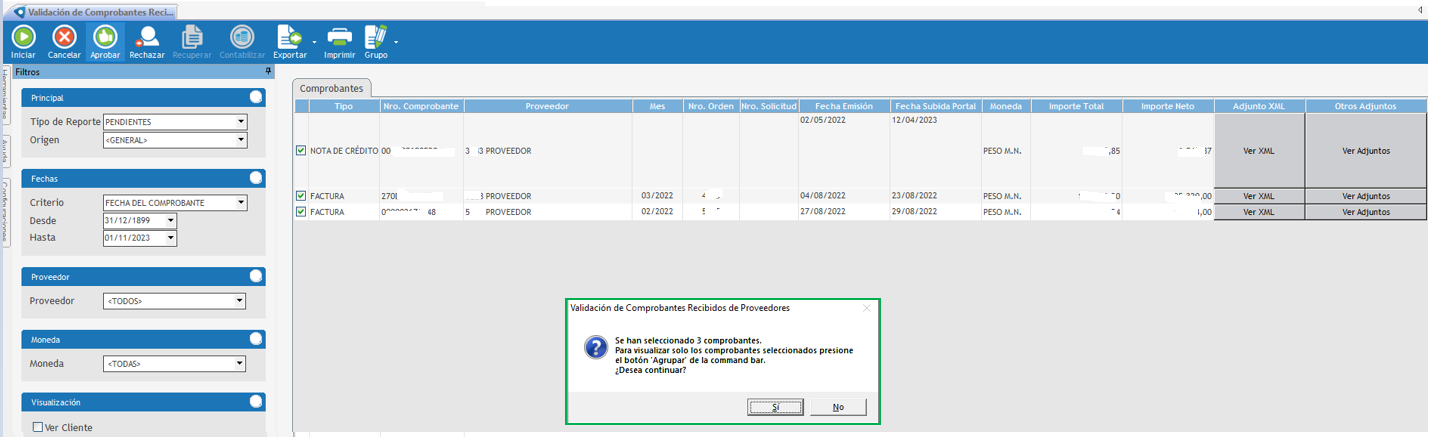Screen dimensions: 1429x437
Task: Open the Configuraciones side tab
Action: click(x=5, y=211)
